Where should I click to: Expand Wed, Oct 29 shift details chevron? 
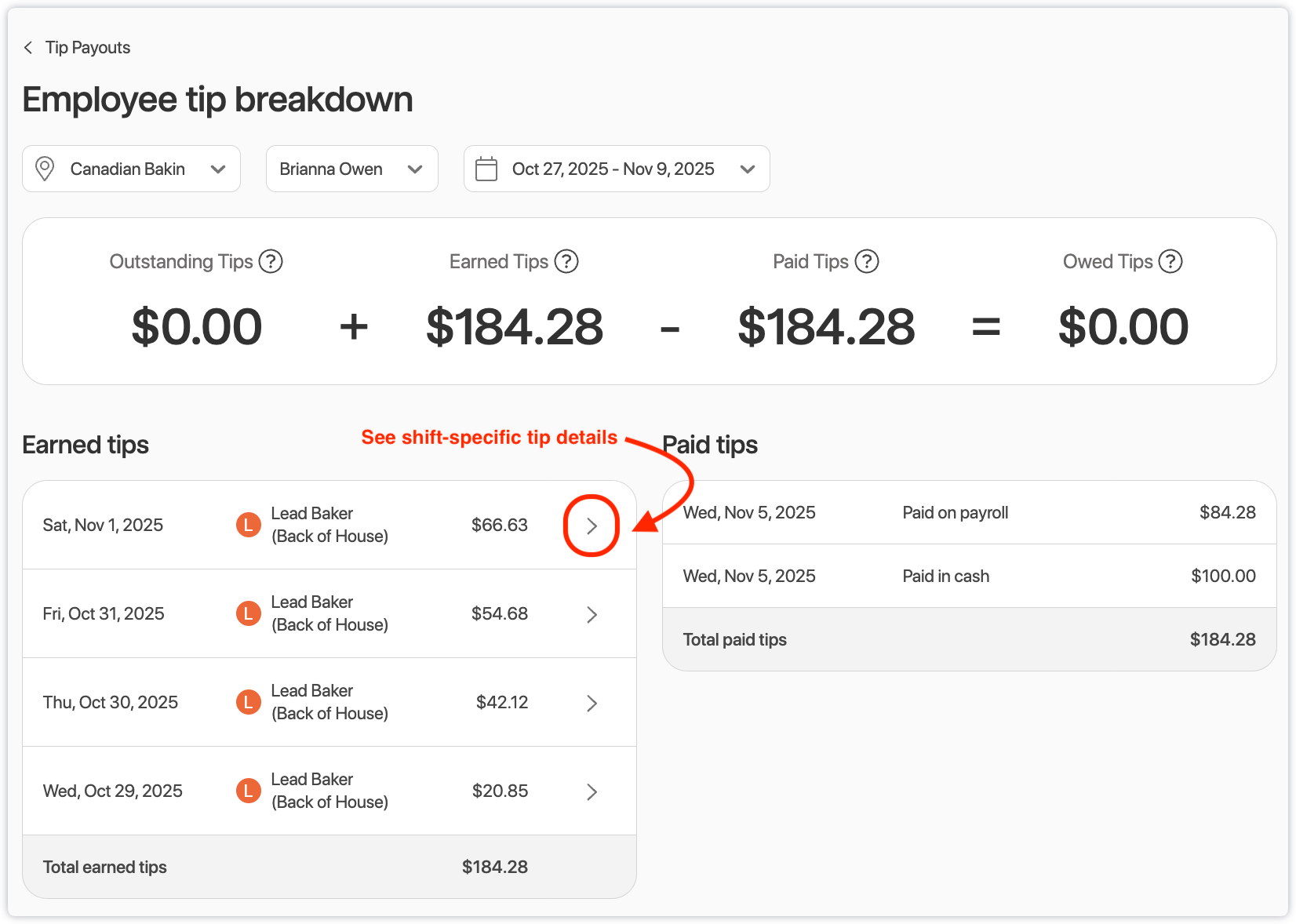pyautogui.click(x=592, y=791)
